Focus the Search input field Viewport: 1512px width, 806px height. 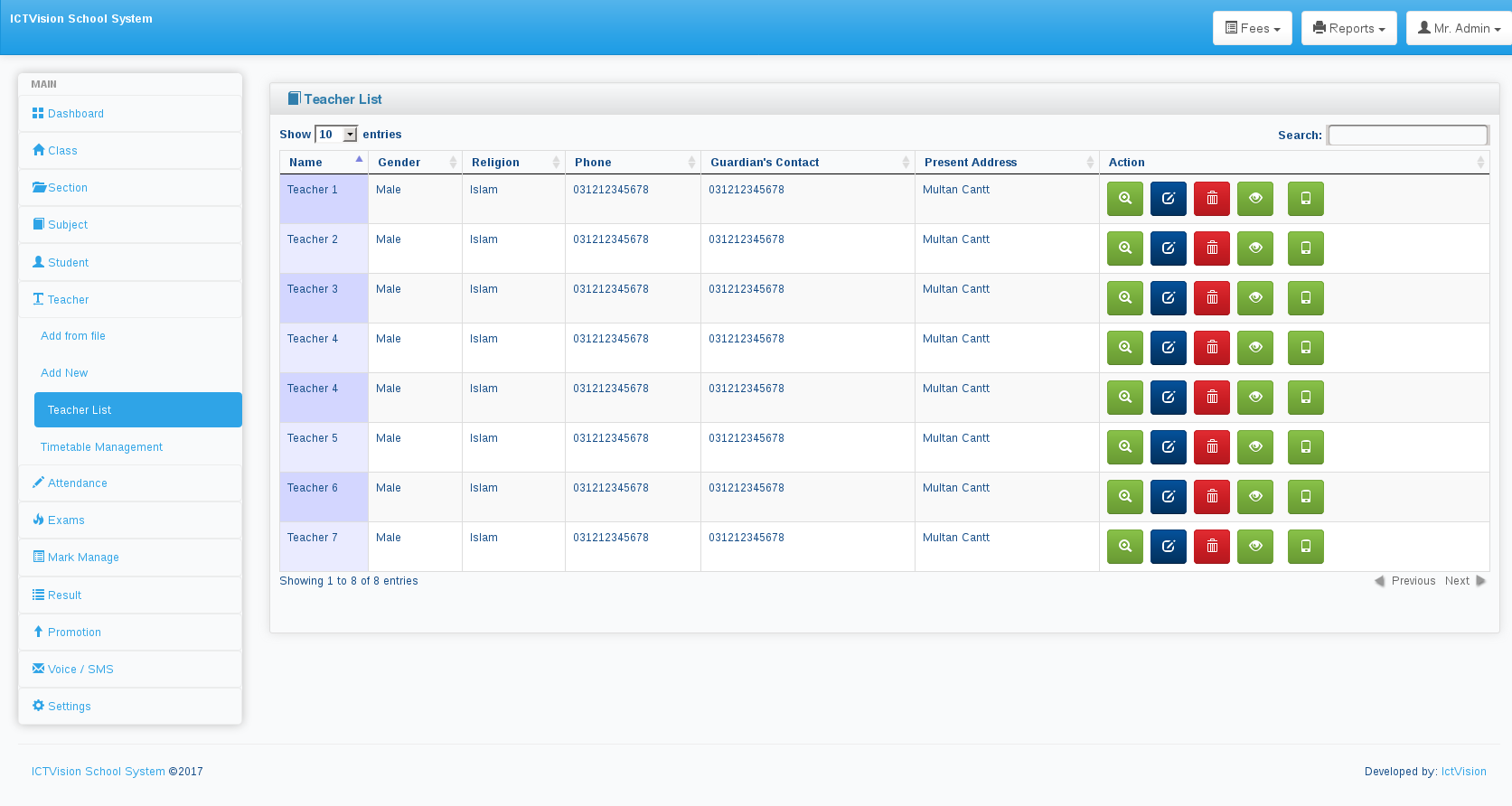[x=1407, y=136]
